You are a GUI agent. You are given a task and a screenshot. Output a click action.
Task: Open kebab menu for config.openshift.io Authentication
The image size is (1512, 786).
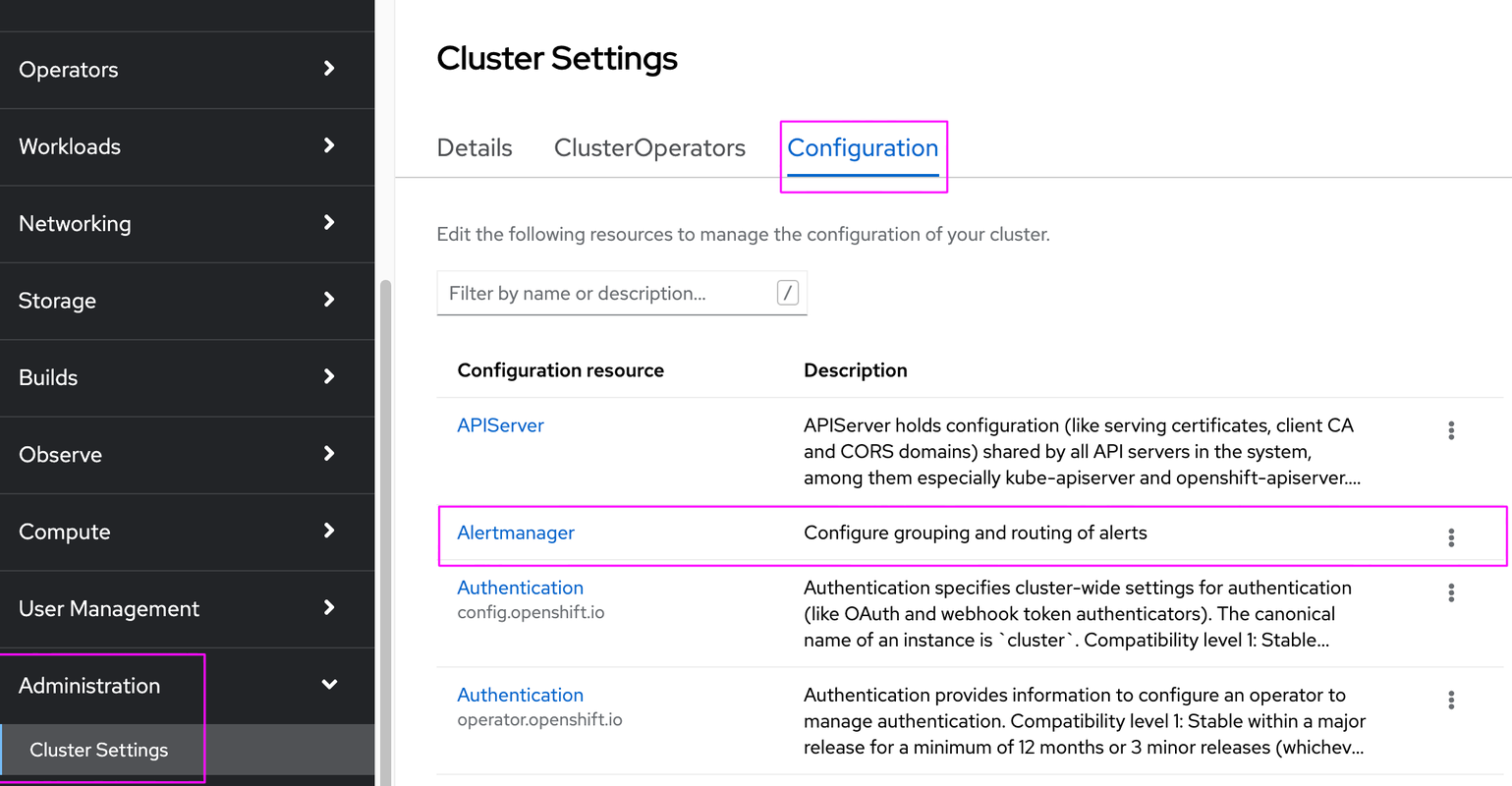point(1450,592)
